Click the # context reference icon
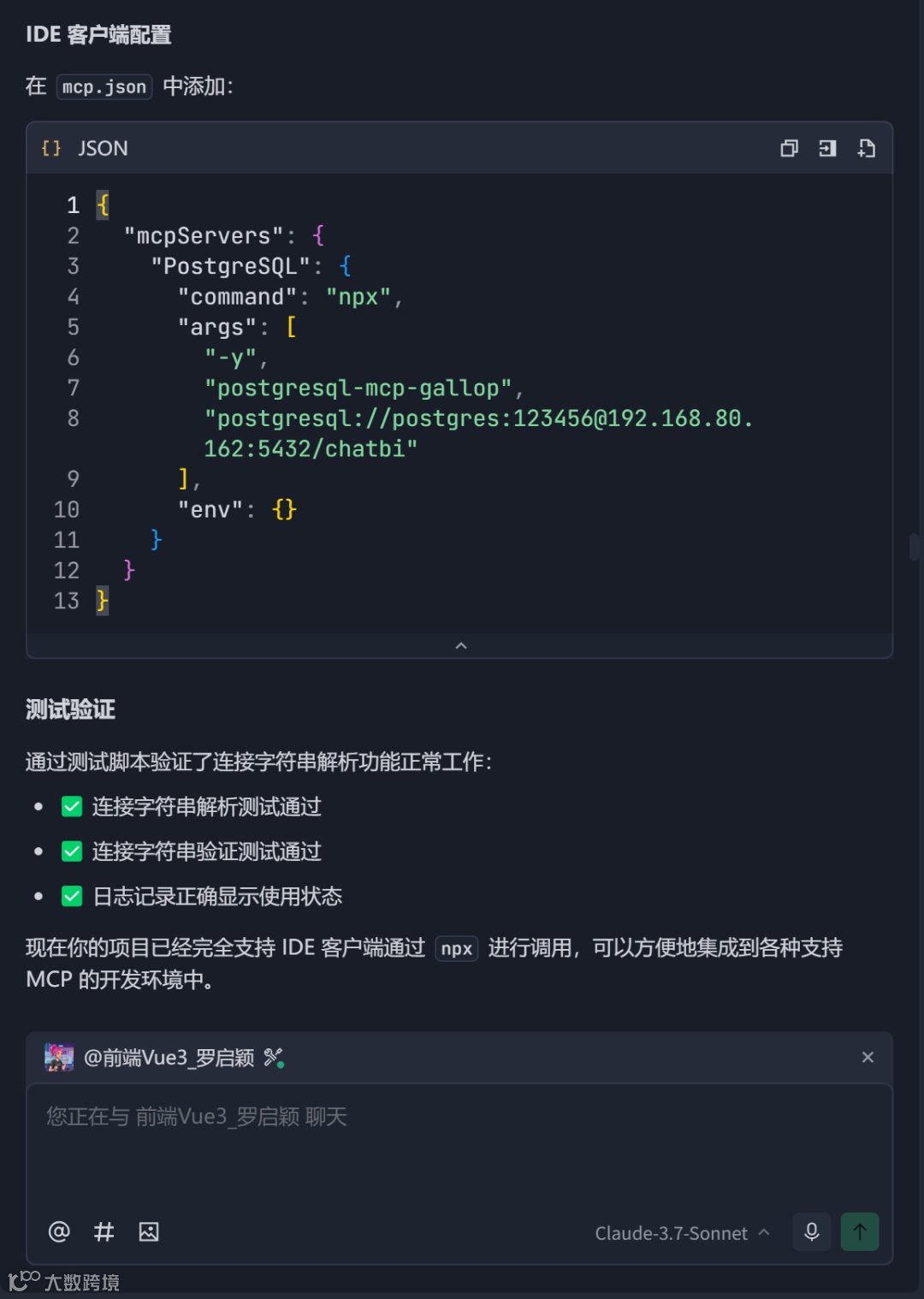The width and height of the screenshot is (924, 1299). 104,1231
